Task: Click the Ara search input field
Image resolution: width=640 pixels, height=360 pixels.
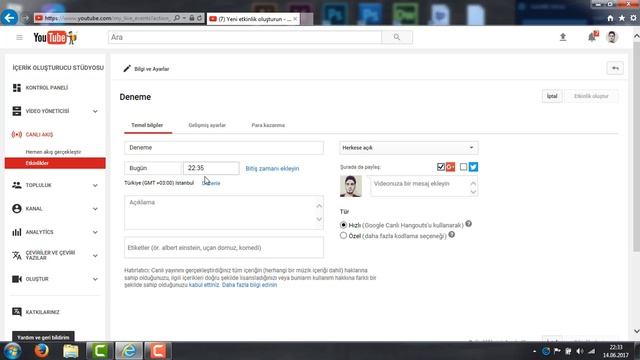Action: [245, 37]
